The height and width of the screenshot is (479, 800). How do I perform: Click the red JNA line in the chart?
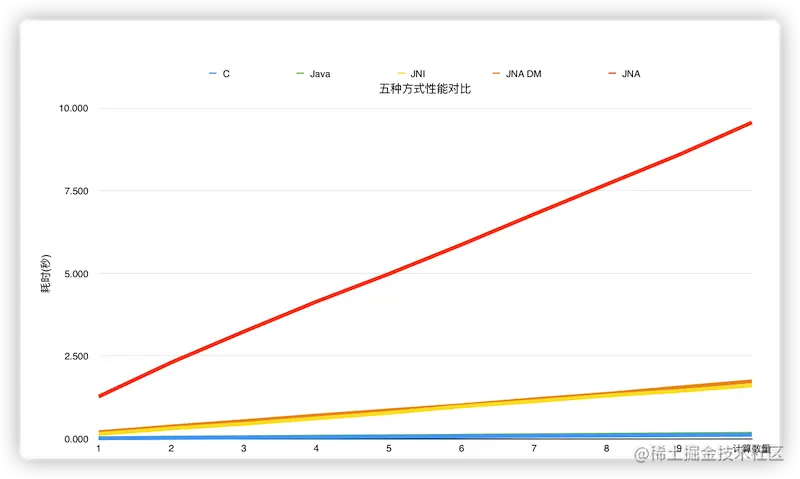click(x=425, y=260)
